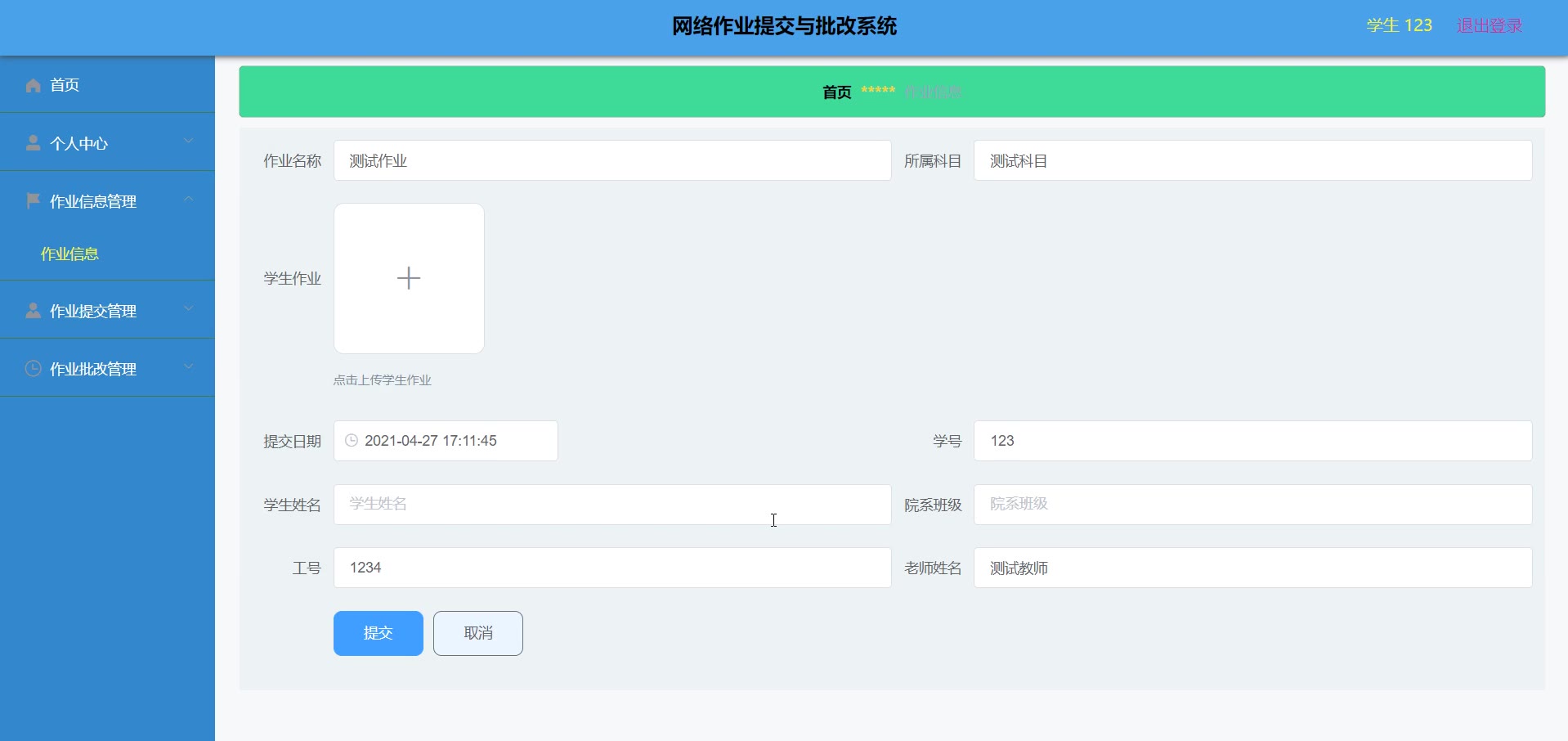Click the 学号 field label
The width and height of the screenshot is (1568, 741).
click(x=948, y=442)
